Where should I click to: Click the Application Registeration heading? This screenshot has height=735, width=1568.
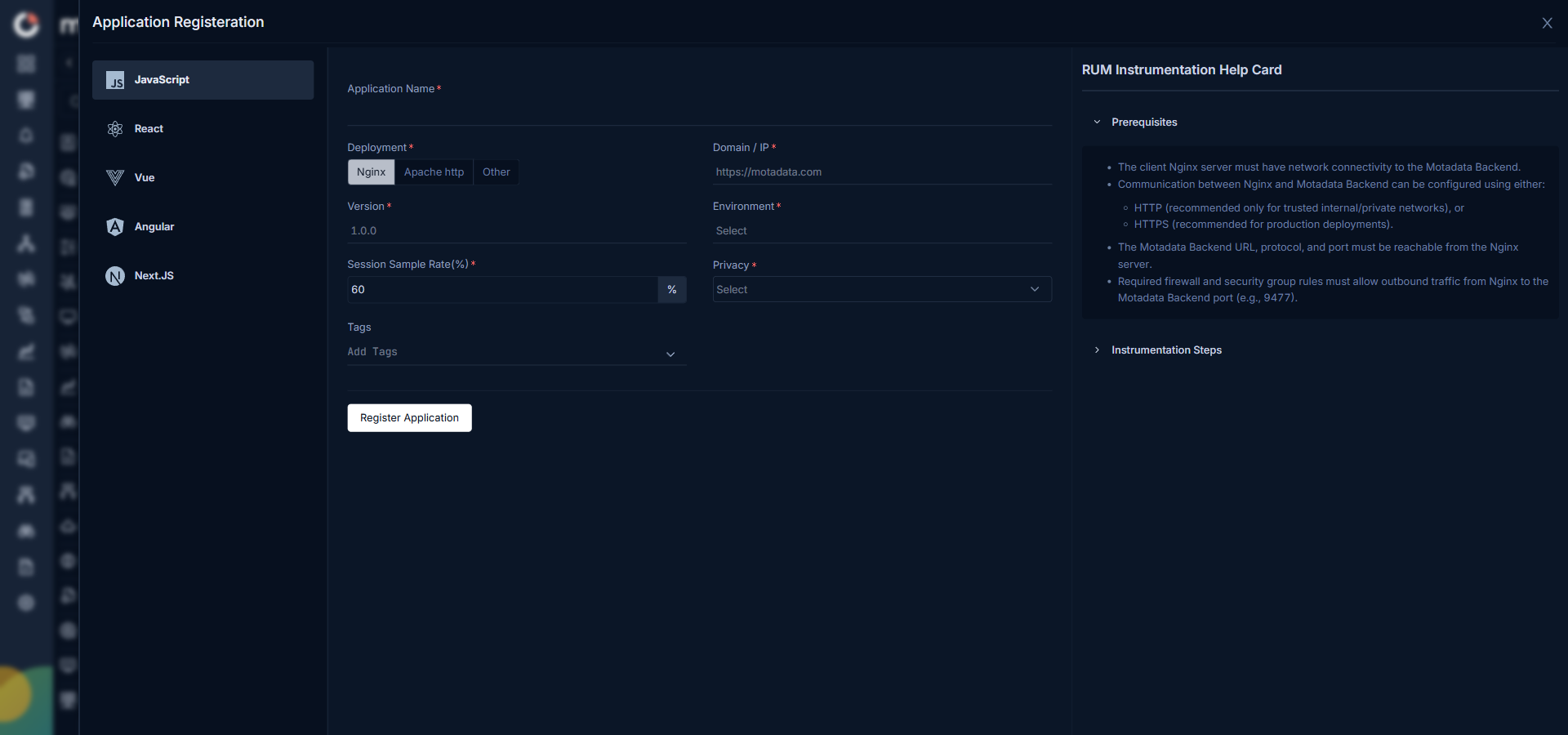click(178, 22)
